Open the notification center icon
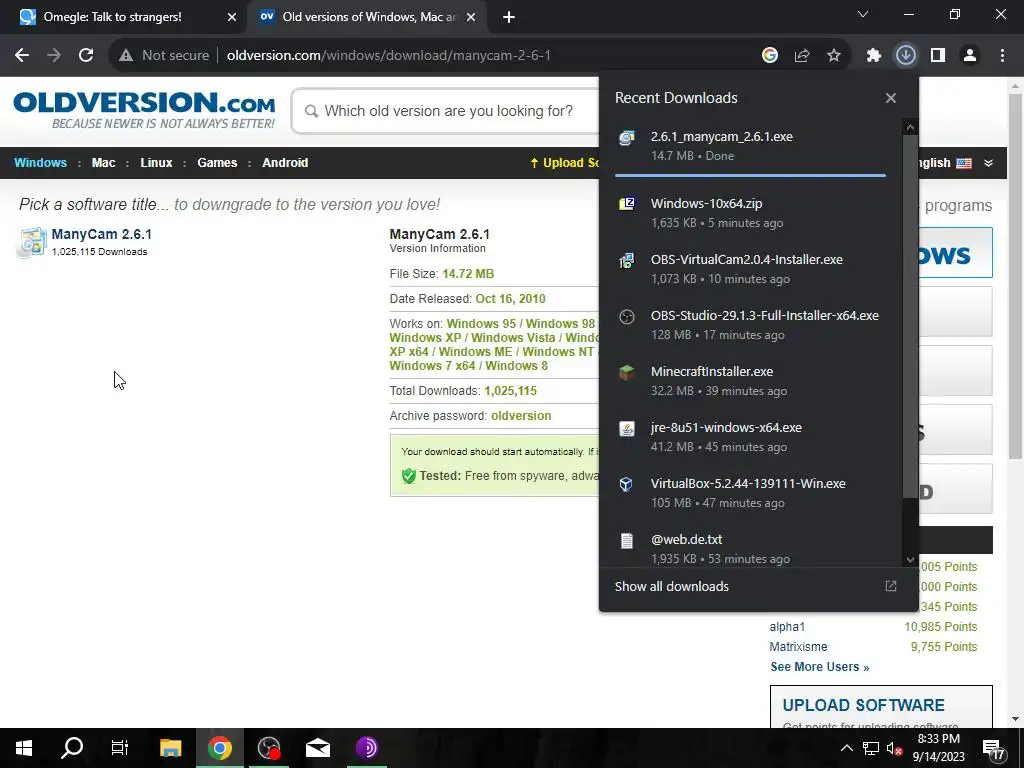Image resolution: width=1024 pixels, height=768 pixels. pos(993,748)
